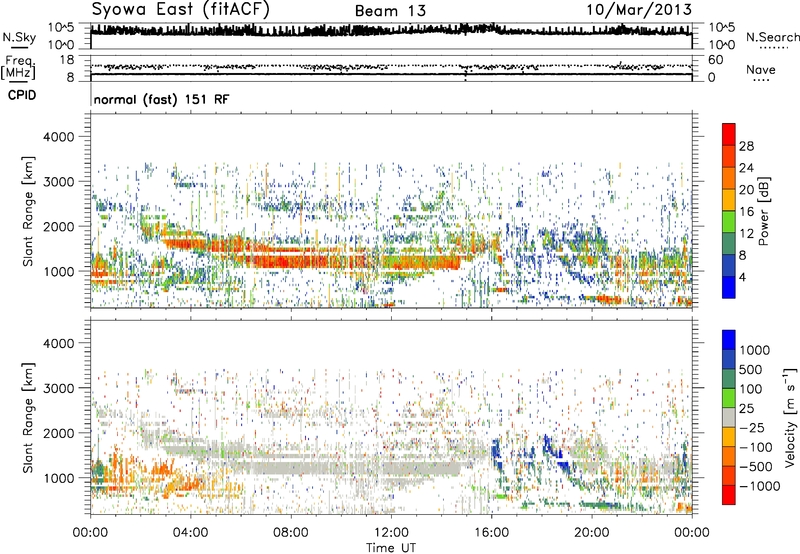Screen dimensions: 800x554
Task: Click the 'Velocity [m s-1]' colorbar title
Action: (790, 417)
